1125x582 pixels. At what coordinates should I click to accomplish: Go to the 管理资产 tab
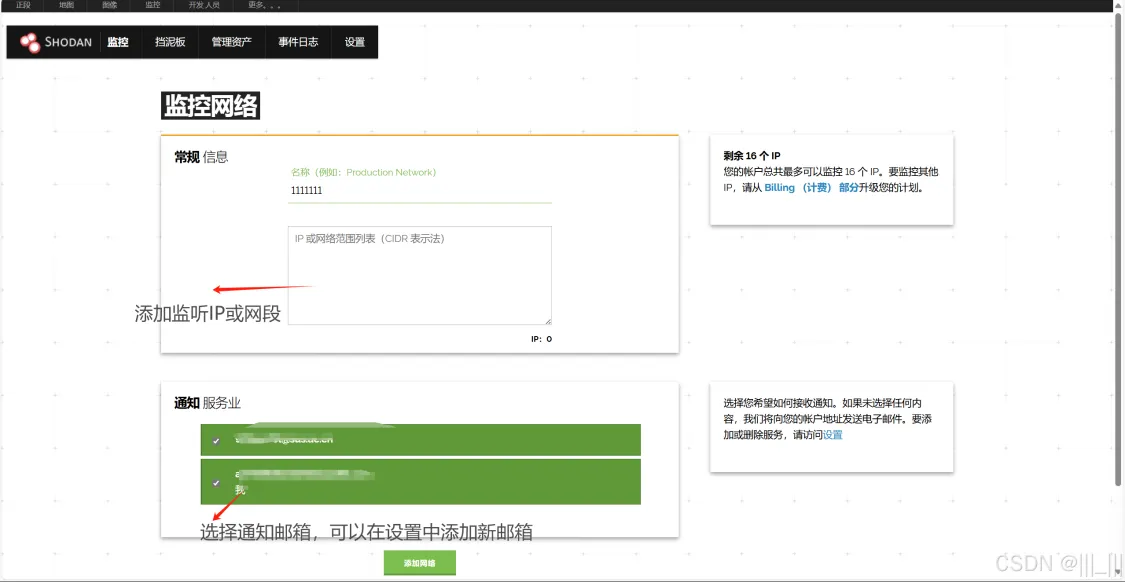pyautogui.click(x=231, y=42)
